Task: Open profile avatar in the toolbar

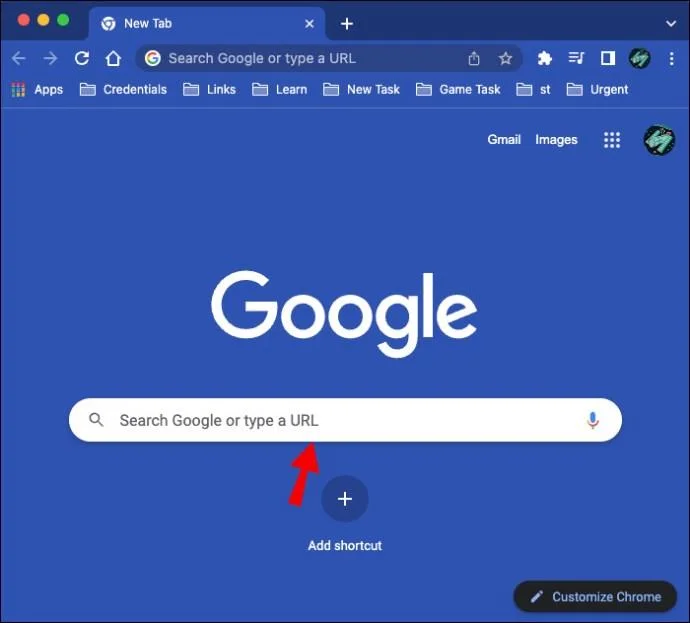Action: (639, 58)
